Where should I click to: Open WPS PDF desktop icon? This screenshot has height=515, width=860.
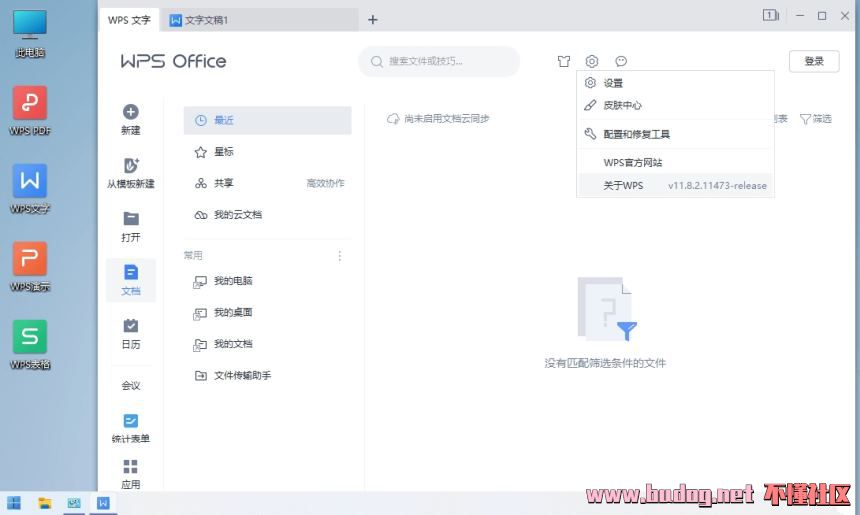tap(30, 111)
